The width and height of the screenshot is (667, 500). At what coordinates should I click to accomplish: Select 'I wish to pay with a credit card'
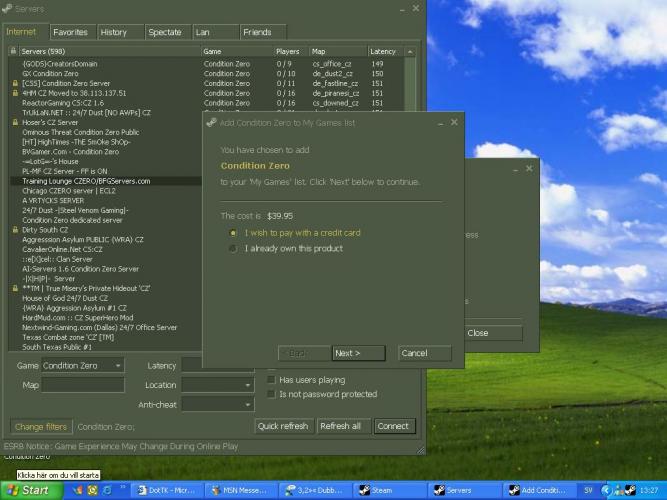pos(233,233)
